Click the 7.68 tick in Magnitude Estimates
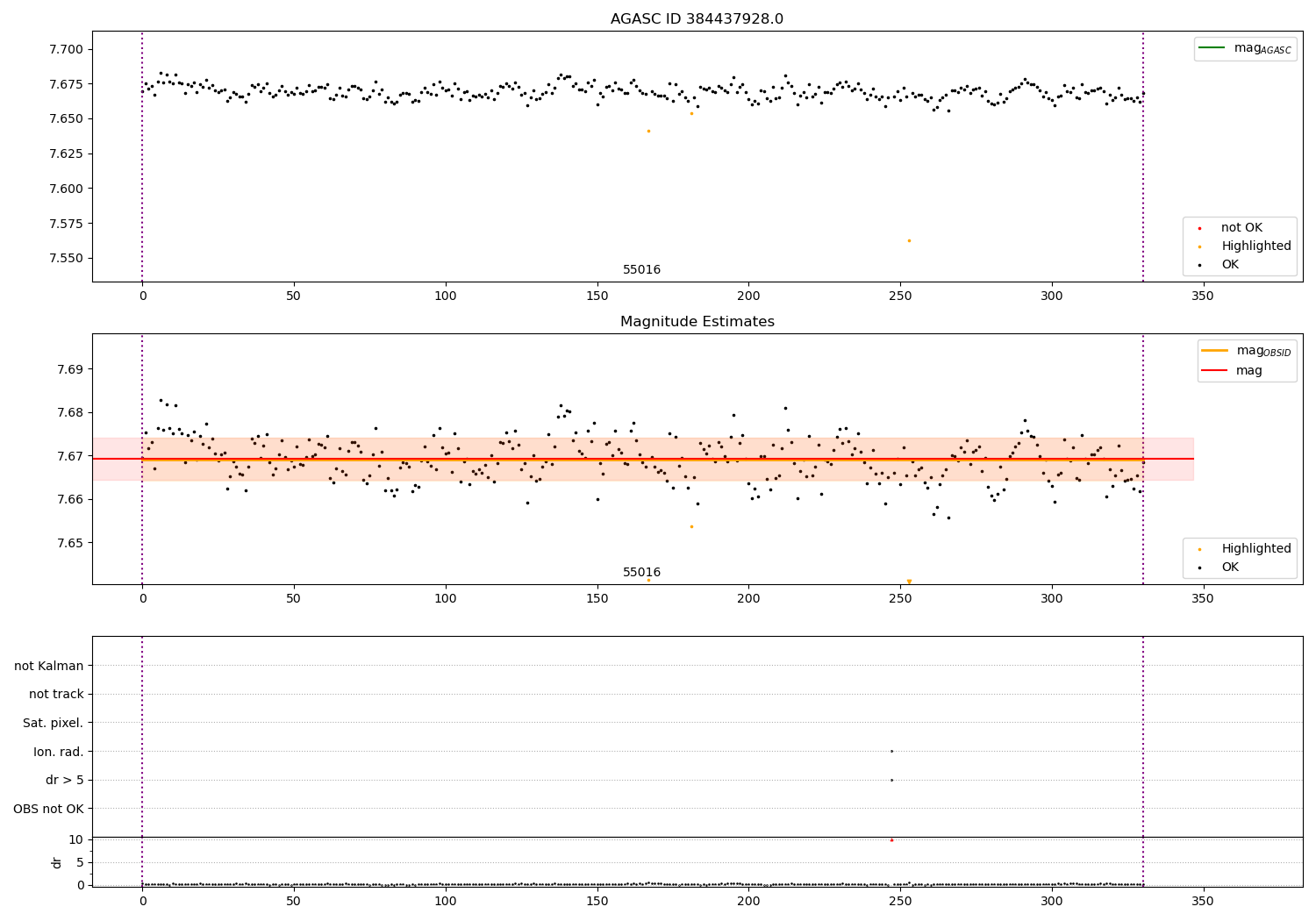Viewport: 1316px width, 921px height. coord(70,413)
